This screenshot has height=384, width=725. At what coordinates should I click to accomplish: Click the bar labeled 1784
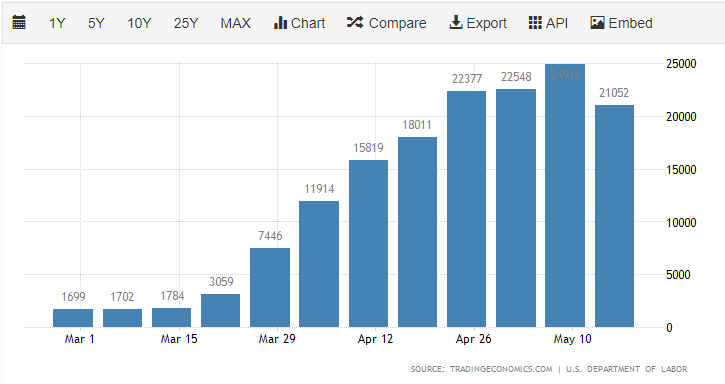click(172, 318)
